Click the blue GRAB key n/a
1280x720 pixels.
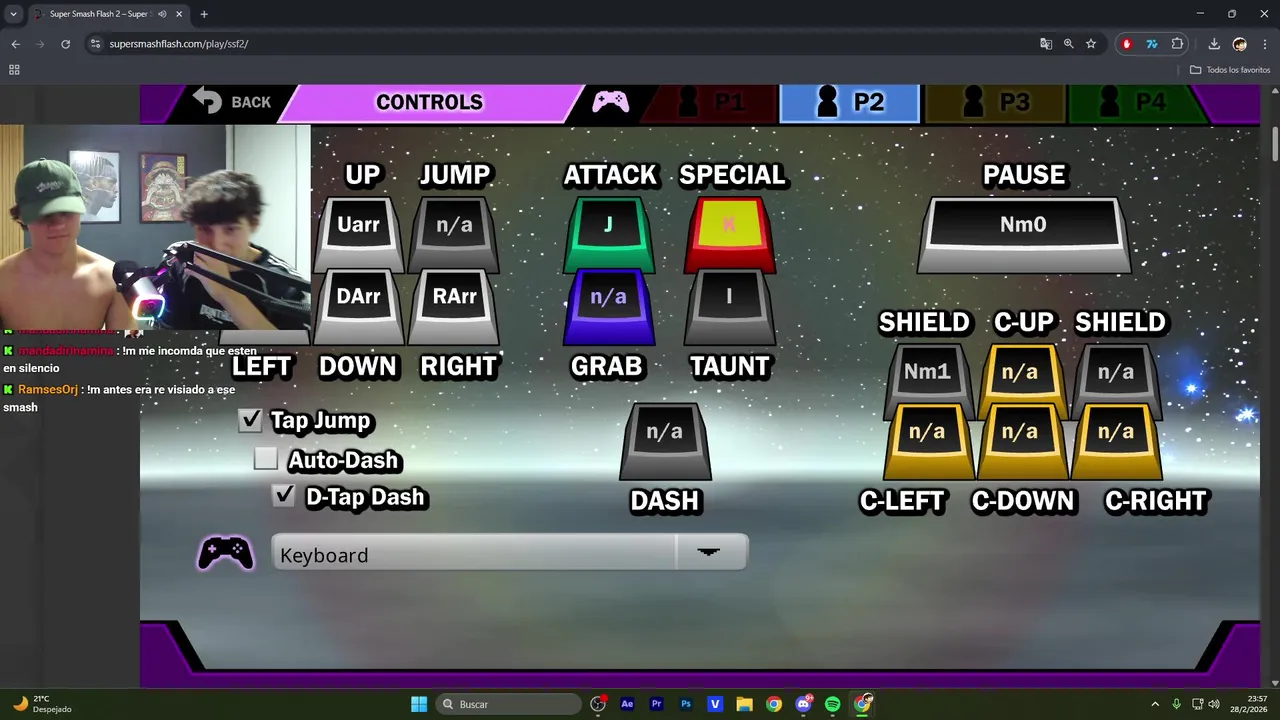608,305
